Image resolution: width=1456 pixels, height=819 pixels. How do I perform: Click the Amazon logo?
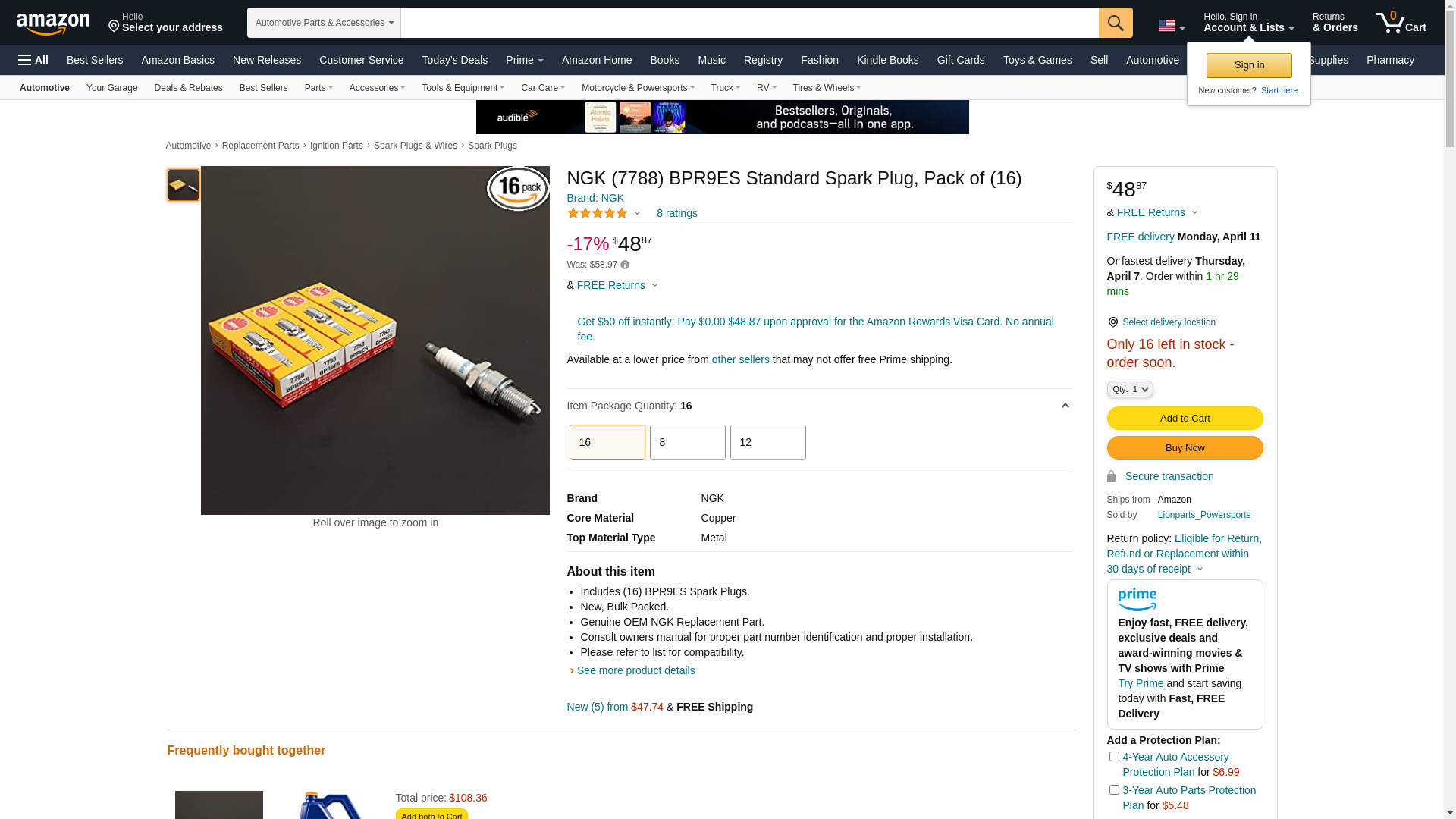click(x=53, y=24)
